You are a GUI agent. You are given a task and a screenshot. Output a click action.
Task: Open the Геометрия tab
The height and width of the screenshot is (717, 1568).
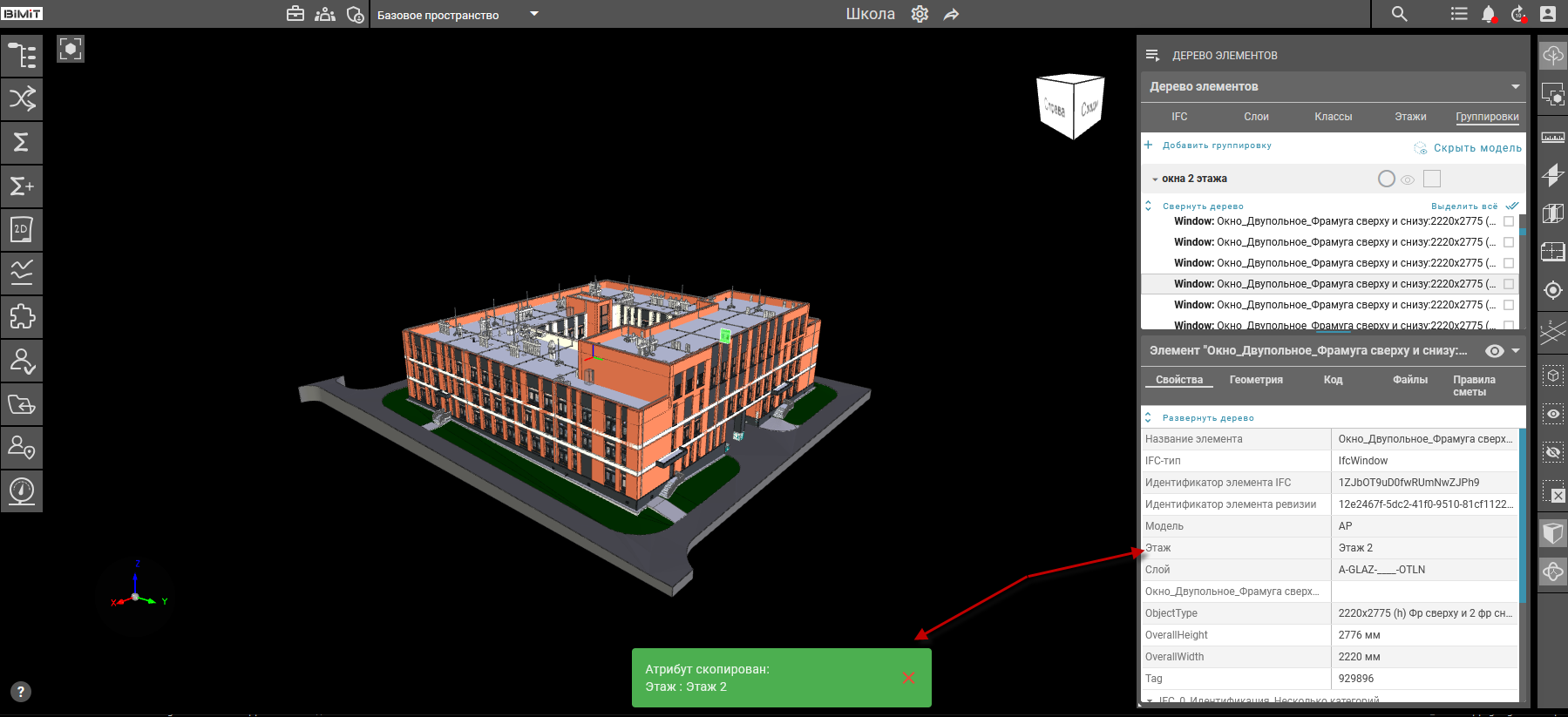click(x=1255, y=380)
